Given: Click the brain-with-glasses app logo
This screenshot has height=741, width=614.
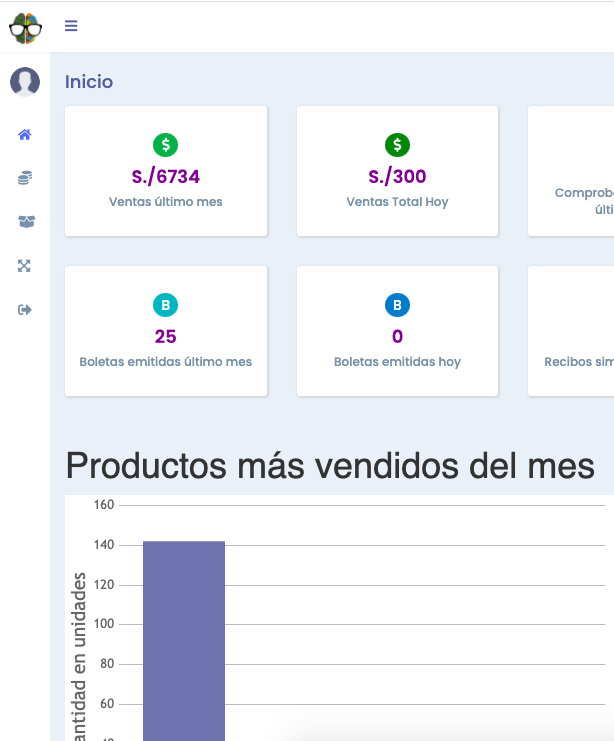Looking at the screenshot, I should click(25, 26).
